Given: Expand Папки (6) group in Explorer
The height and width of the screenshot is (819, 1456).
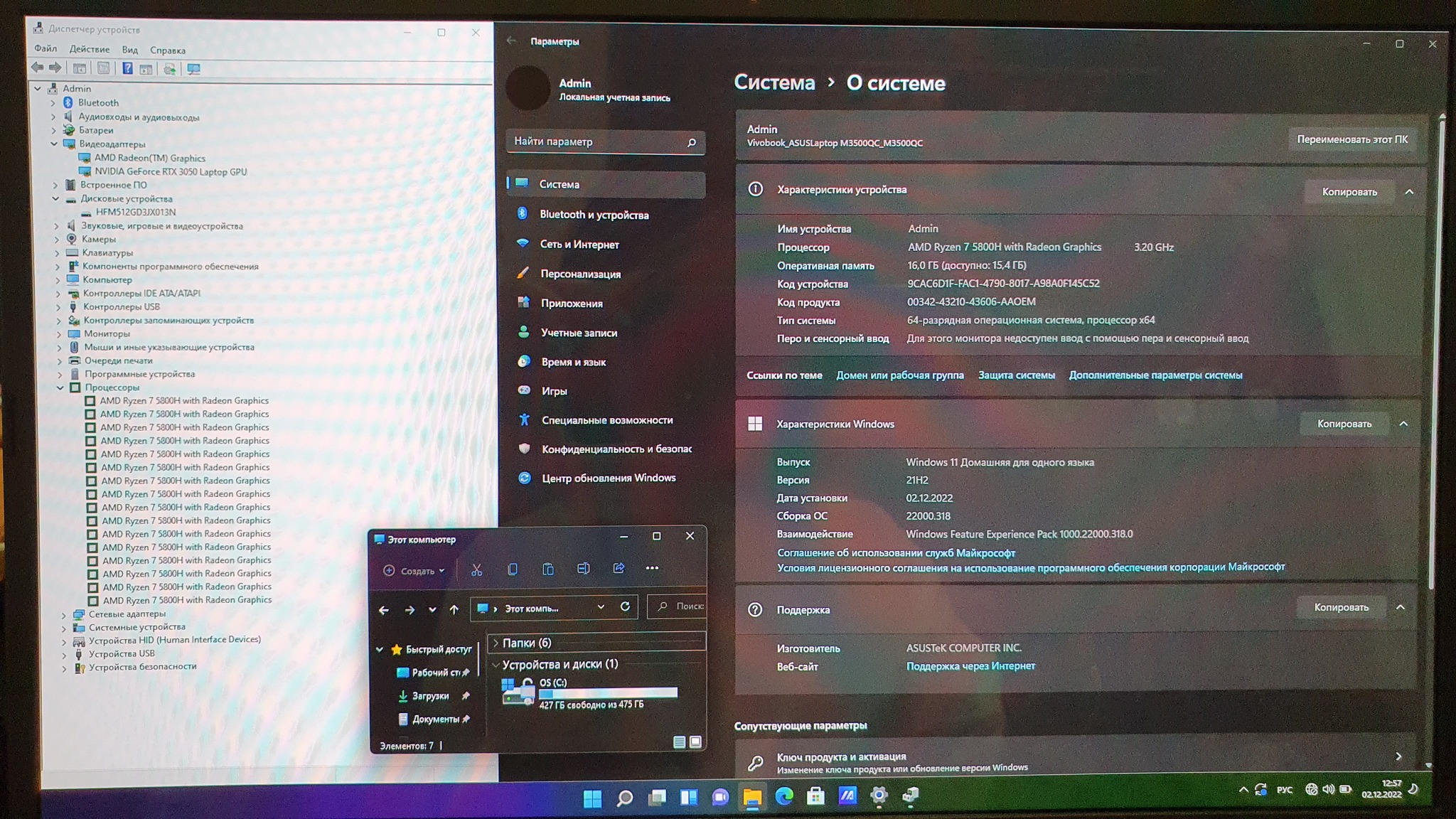Looking at the screenshot, I should (496, 643).
